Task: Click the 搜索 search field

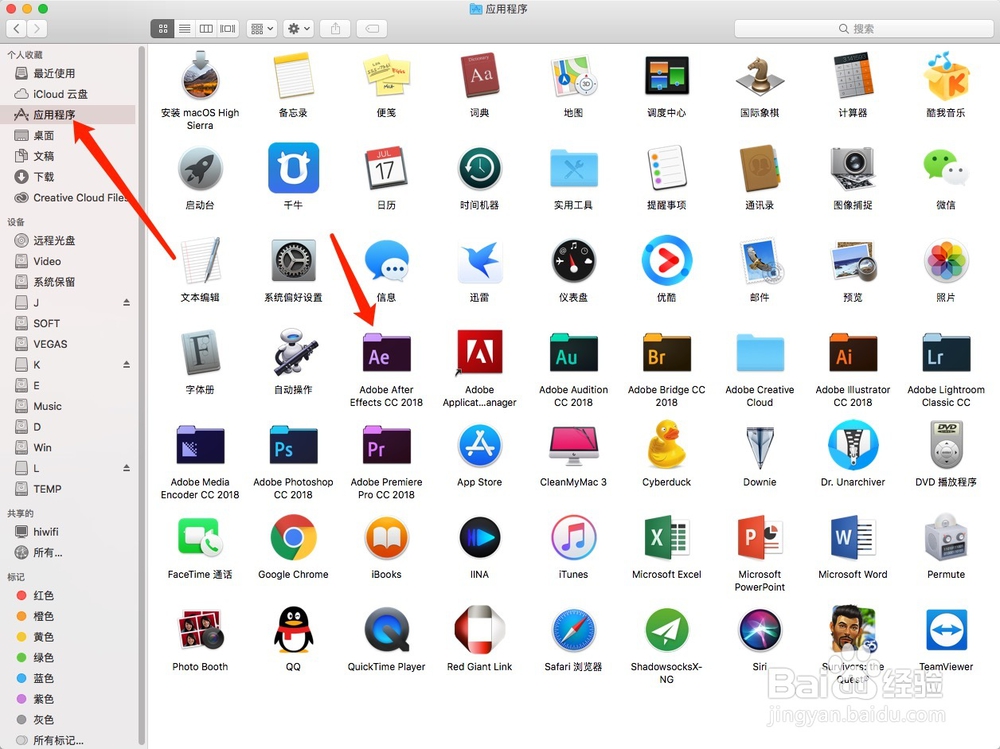Action: (x=864, y=28)
